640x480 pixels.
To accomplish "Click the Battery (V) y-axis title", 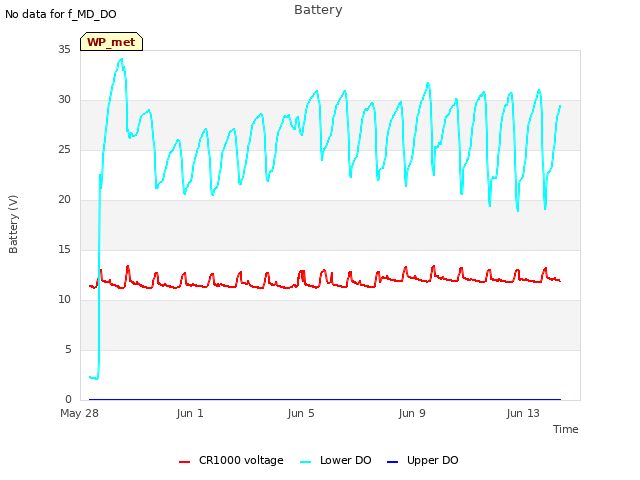I will (13, 224).
